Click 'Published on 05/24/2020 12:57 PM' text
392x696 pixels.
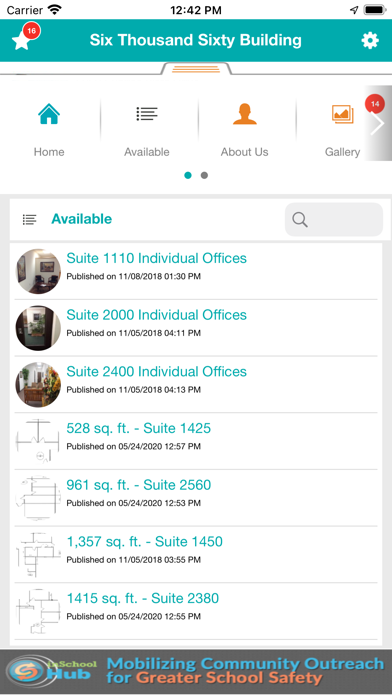click(134, 447)
